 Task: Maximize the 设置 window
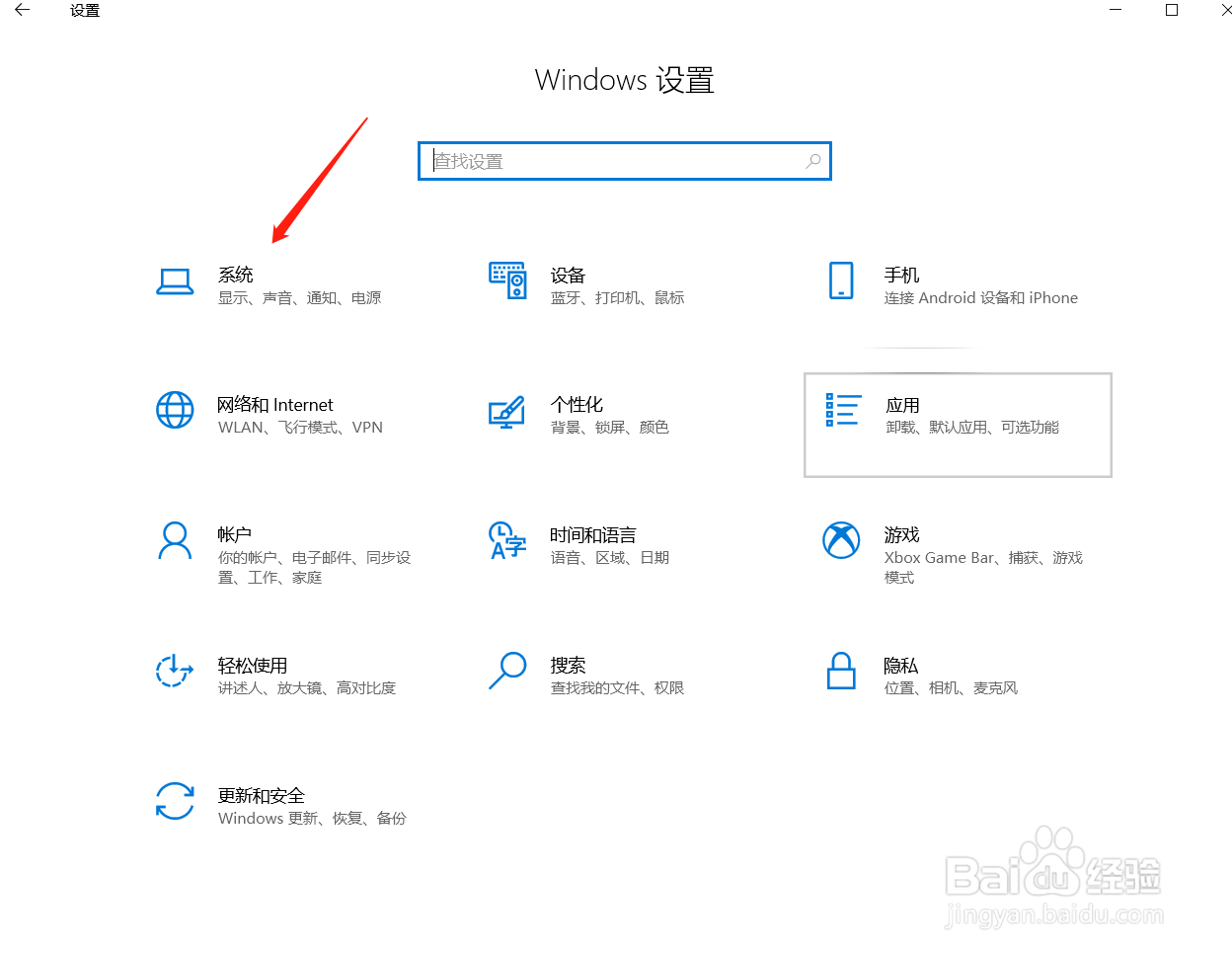click(1172, 10)
